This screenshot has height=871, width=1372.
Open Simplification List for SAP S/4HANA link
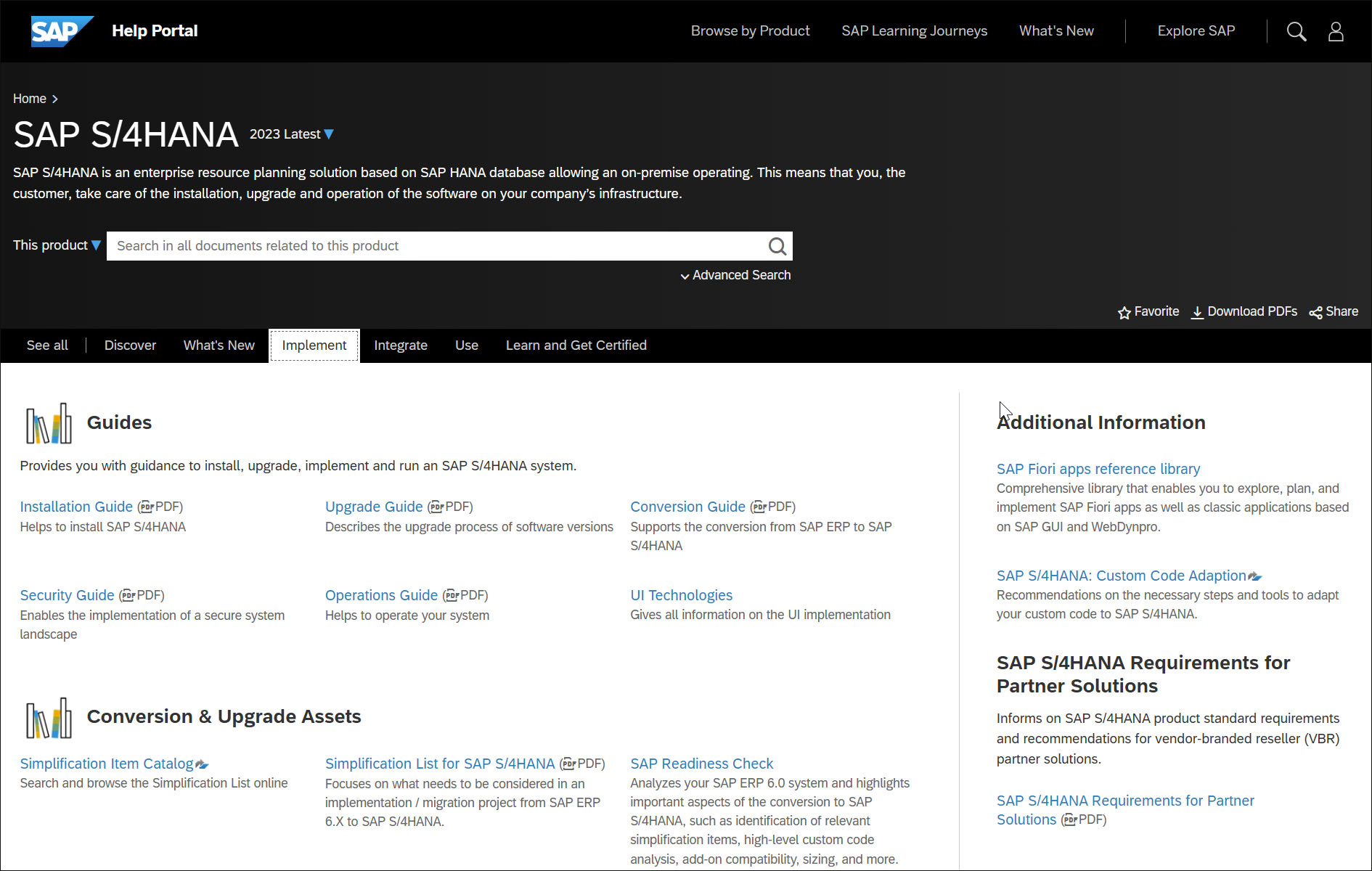[x=440, y=764]
